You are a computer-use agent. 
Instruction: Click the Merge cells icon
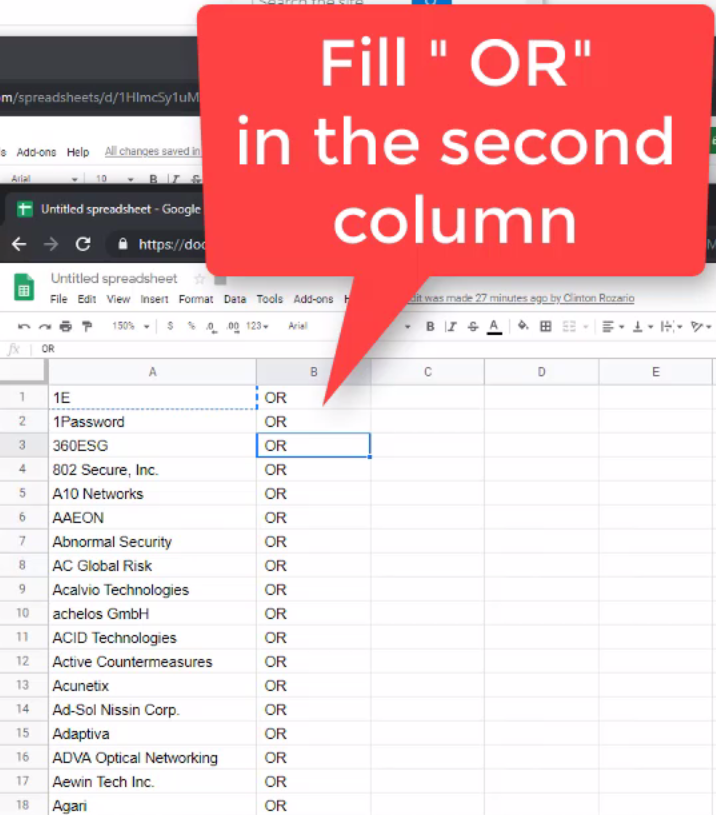[569, 326]
